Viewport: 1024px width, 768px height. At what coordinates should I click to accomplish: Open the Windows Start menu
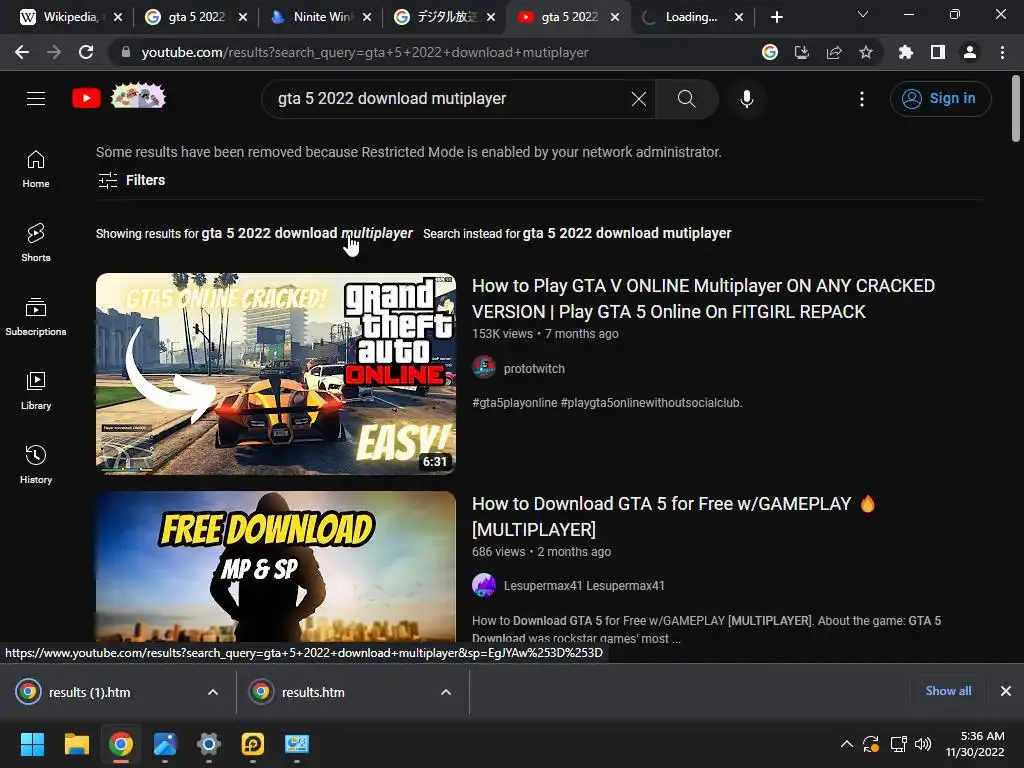pos(32,744)
